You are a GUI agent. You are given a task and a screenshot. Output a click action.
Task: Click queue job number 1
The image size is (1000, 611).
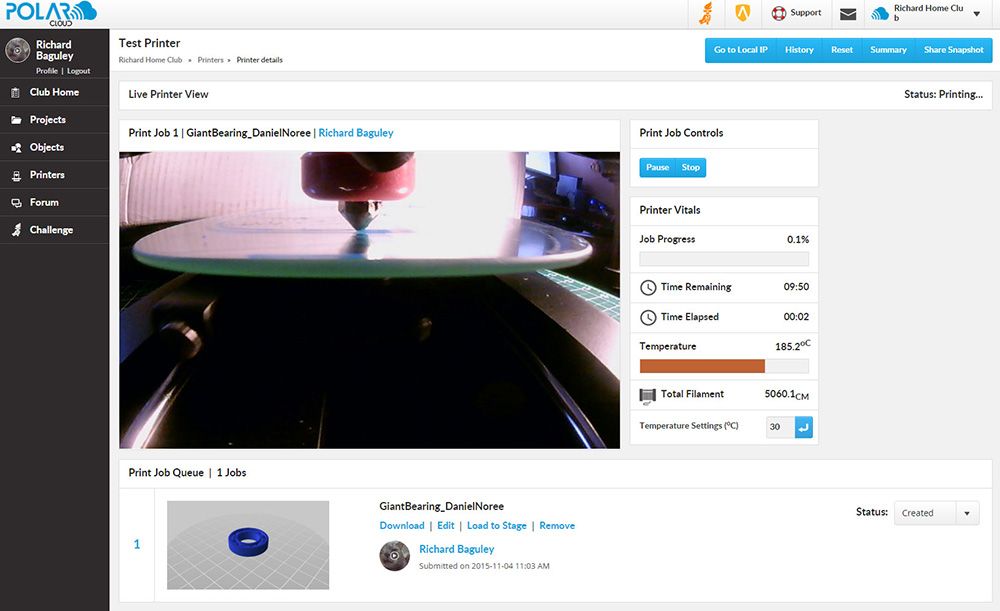[x=136, y=544]
